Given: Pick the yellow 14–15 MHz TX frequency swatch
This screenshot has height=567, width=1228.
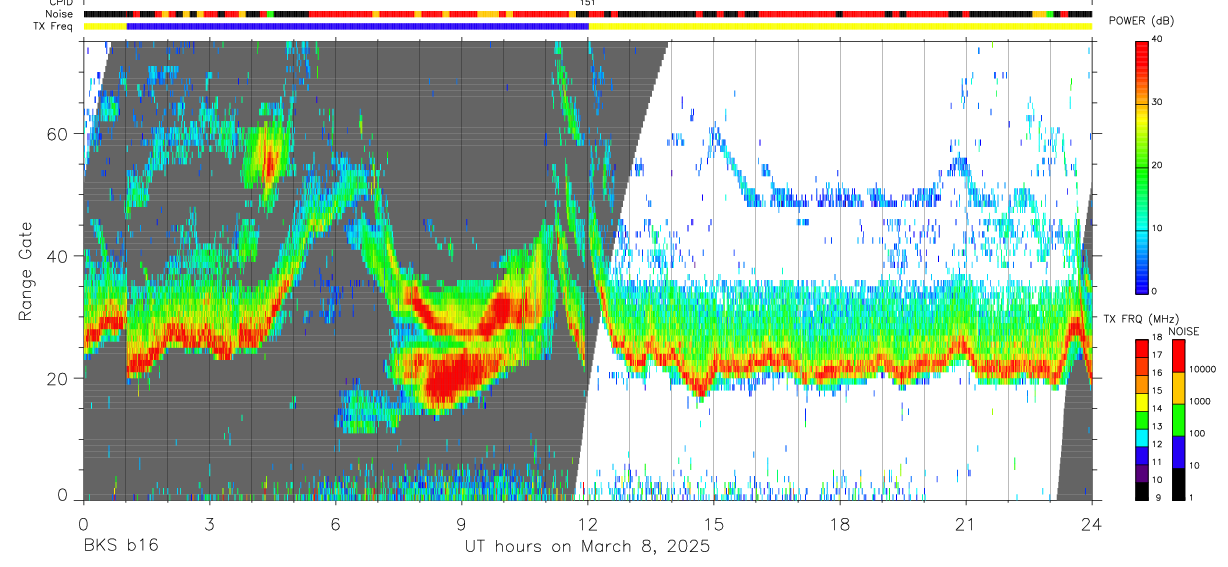Looking at the screenshot, I should coord(1143,401).
